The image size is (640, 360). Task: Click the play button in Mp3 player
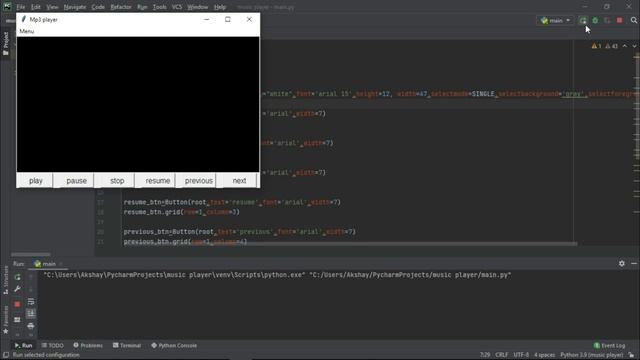click(36, 180)
